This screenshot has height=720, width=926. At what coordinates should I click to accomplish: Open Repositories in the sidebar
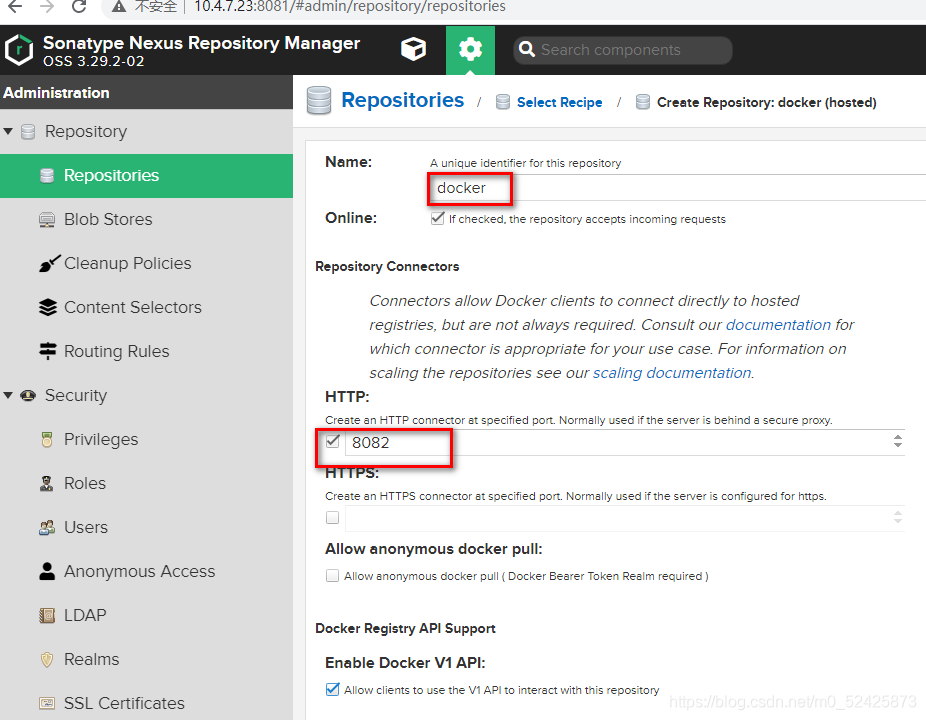pos(146,175)
